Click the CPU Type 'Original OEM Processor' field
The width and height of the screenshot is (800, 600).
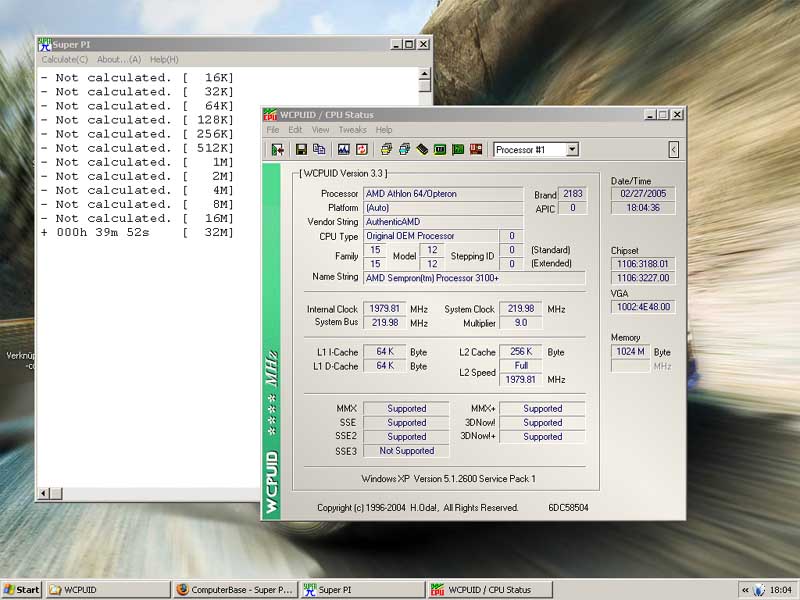coord(431,236)
